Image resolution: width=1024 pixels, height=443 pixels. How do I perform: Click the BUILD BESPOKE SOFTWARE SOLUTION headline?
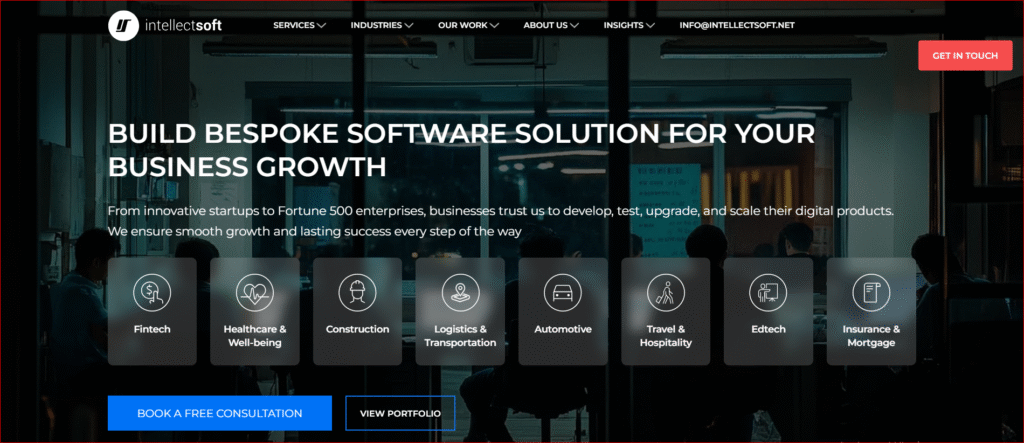(461, 150)
